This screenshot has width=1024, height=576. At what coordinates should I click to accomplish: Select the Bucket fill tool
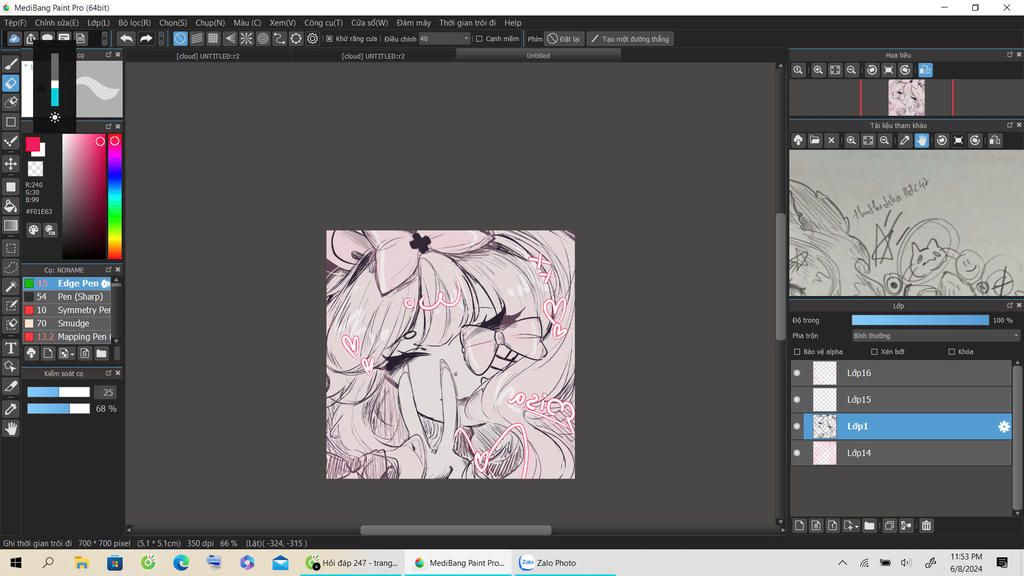(x=10, y=206)
